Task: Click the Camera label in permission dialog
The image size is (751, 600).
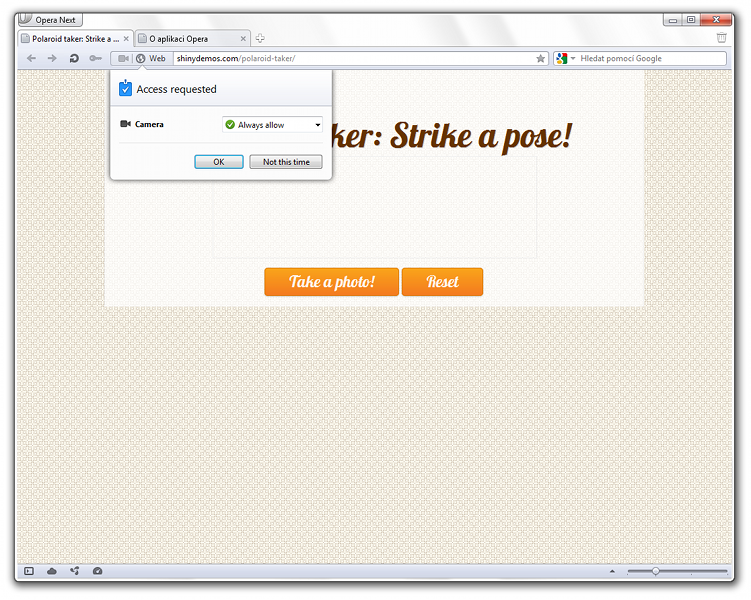Action: tap(149, 124)
